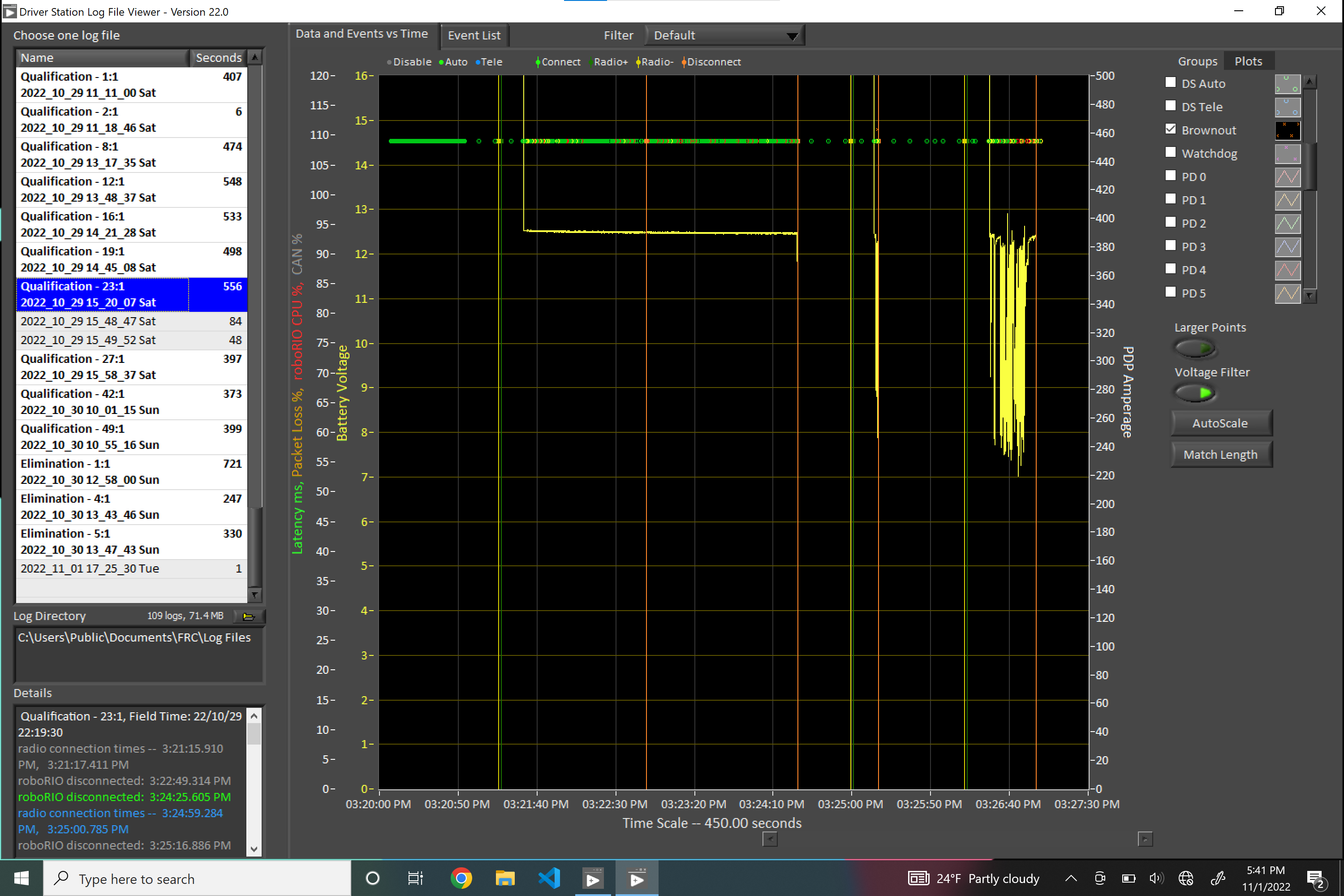Switch to the Groups tab
The image size is (1344, 896).
pyautogui.click(x=1198, y=62)
